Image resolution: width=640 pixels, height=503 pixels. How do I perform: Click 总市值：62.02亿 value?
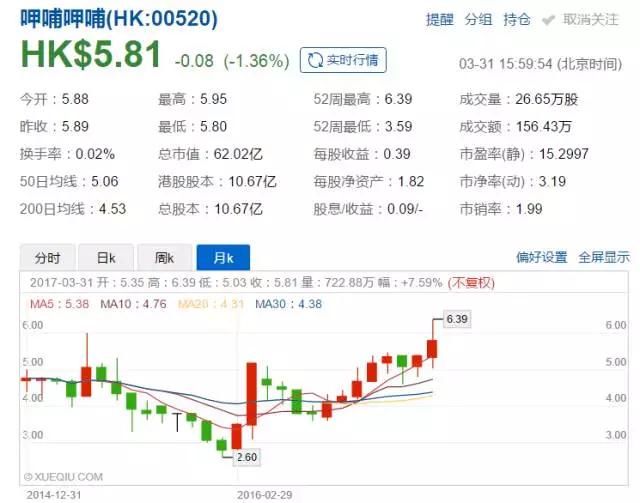pyautogui.click(x=210, y=154)
